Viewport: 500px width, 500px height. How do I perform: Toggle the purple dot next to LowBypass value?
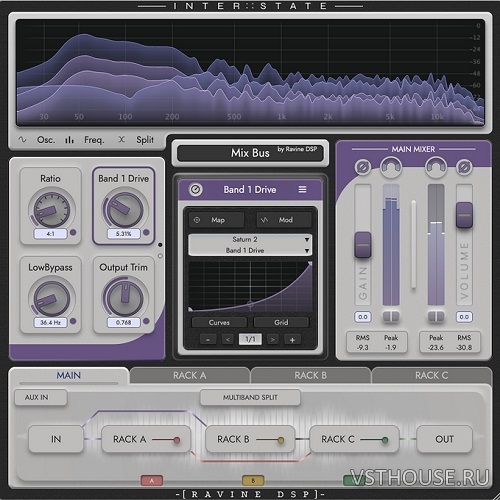click(x=73, y=321)
